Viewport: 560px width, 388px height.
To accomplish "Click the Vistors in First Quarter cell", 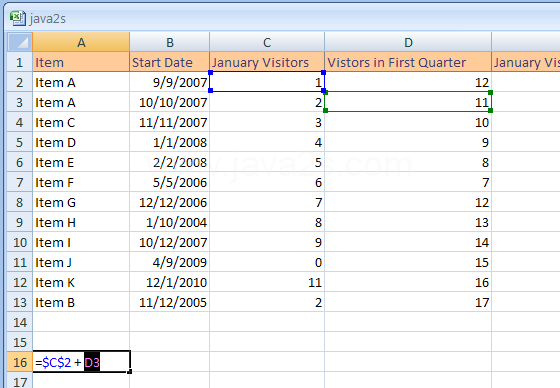I will 408,62.
